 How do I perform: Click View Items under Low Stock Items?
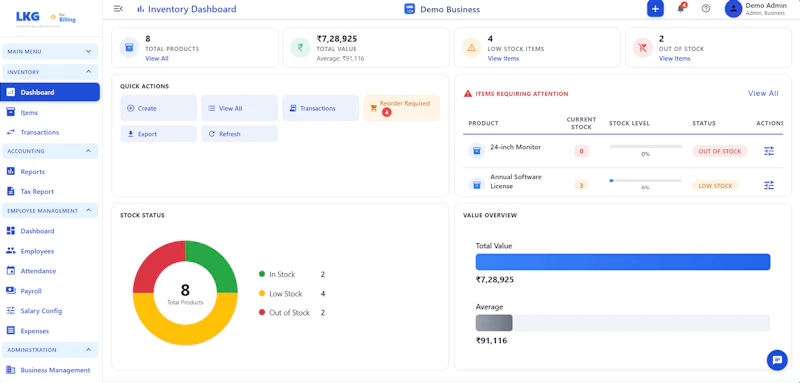[503, 59]
